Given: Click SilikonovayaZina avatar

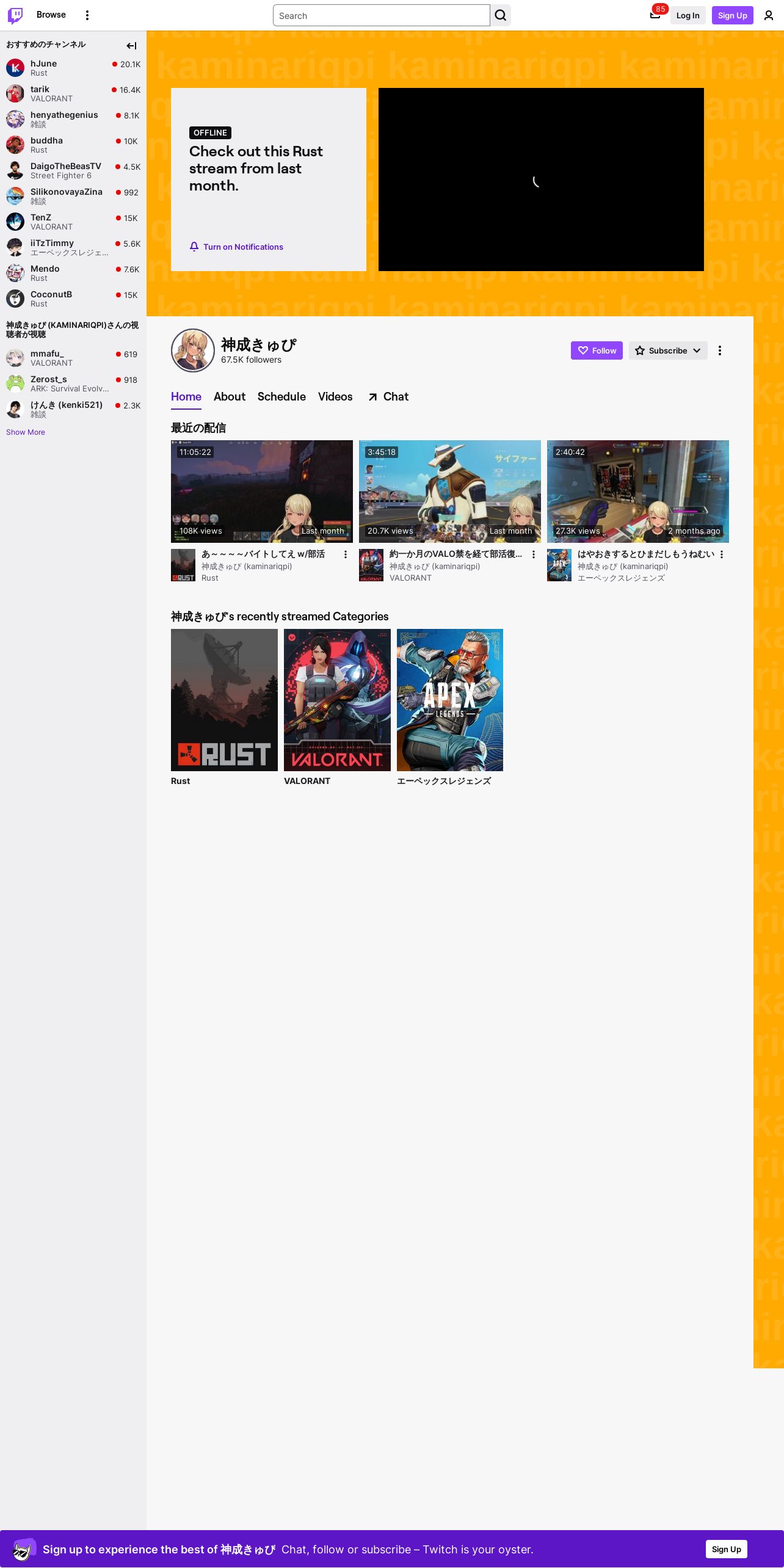Looking at the screenshot, I should pos(15,196).
